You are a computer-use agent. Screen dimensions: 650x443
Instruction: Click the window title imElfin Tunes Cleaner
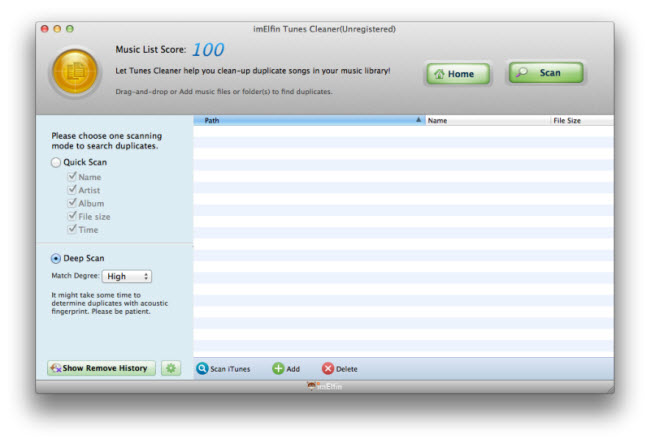pyautogui.click(x=324, y=29)
